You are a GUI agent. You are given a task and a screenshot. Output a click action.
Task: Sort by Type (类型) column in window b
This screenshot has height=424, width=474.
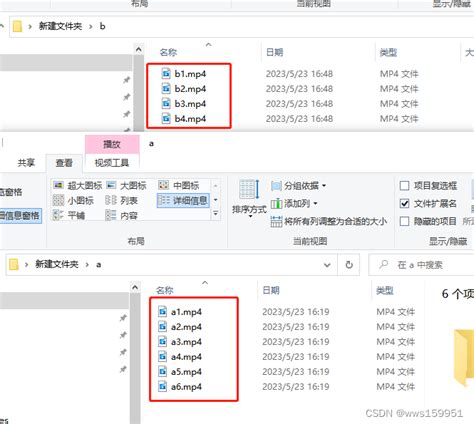click(388, 52)
